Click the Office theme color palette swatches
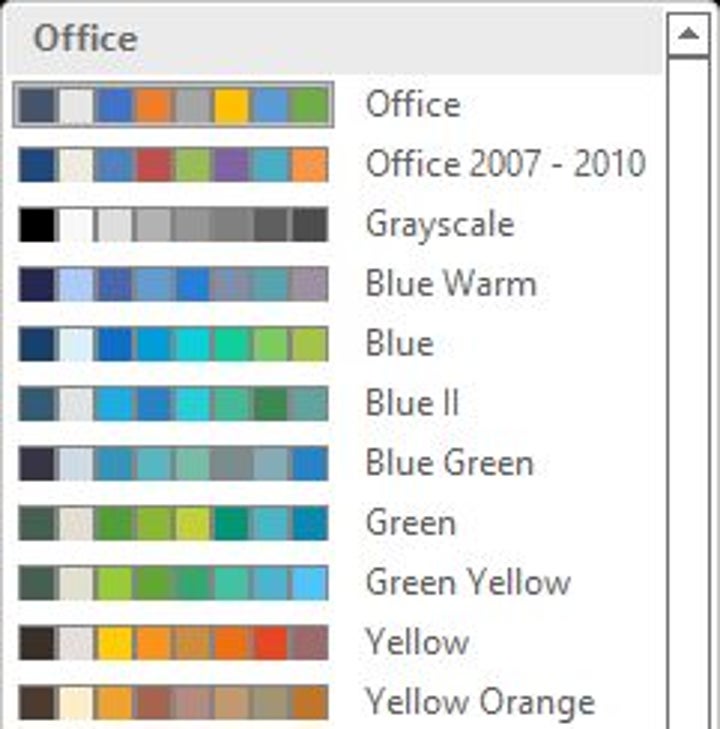This screenshot has height=729, width=720. tap(173, 105)
